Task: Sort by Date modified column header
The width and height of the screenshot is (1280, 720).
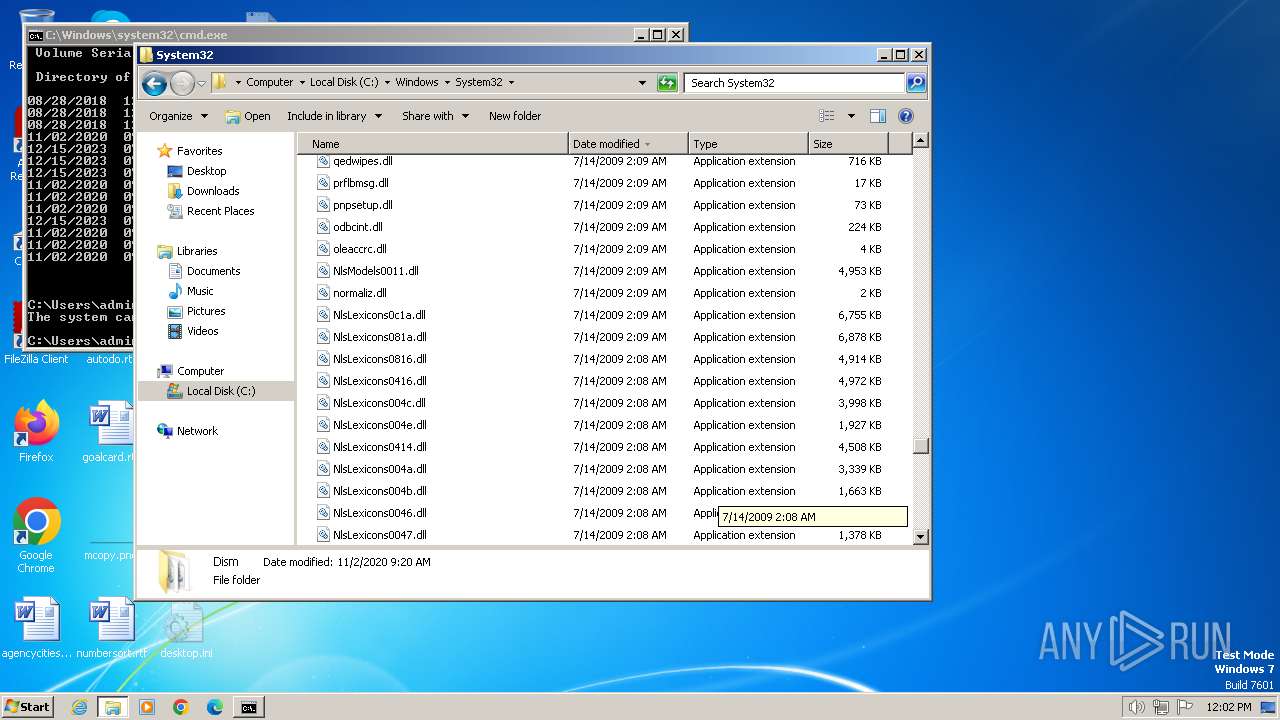Action: pos(628,144)
